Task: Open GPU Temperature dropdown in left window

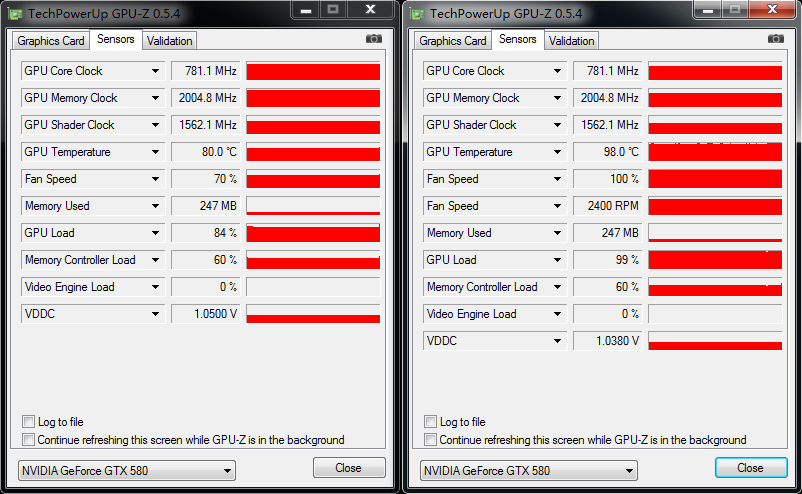Action: coord(155,152)
